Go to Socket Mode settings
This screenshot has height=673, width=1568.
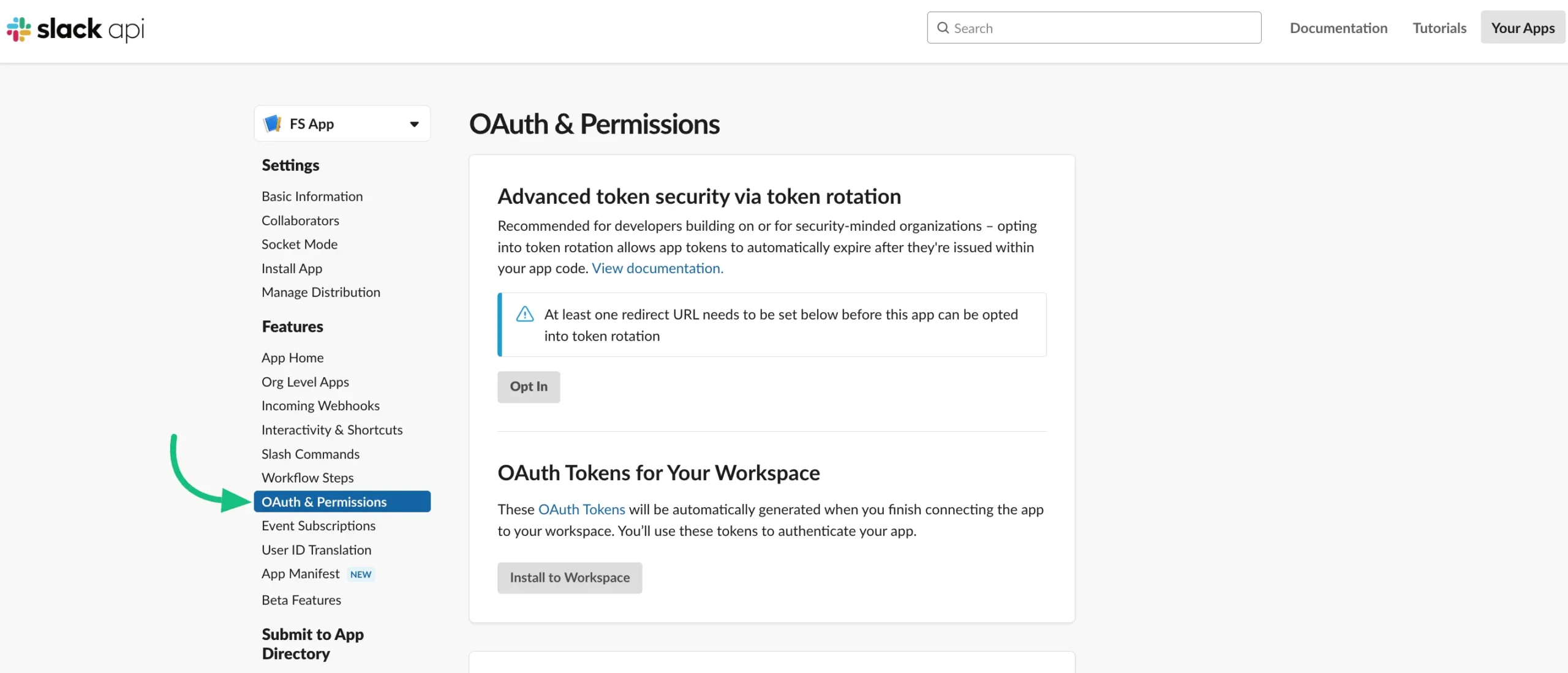pos(300,244)
